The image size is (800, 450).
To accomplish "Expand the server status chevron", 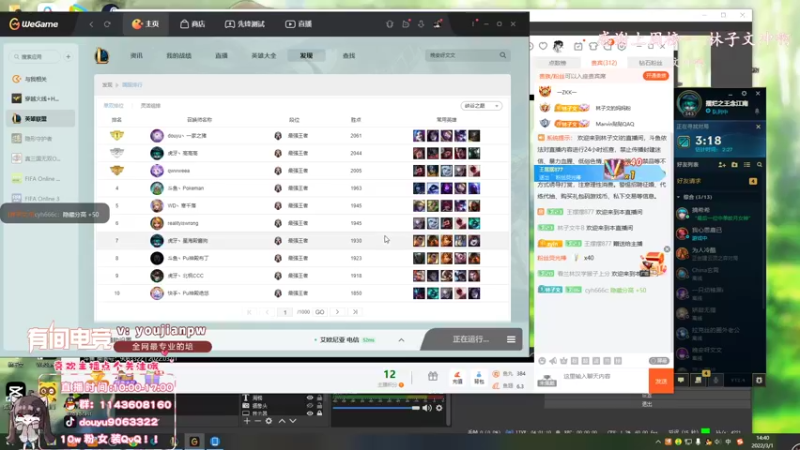I will (x=401, y=340).
